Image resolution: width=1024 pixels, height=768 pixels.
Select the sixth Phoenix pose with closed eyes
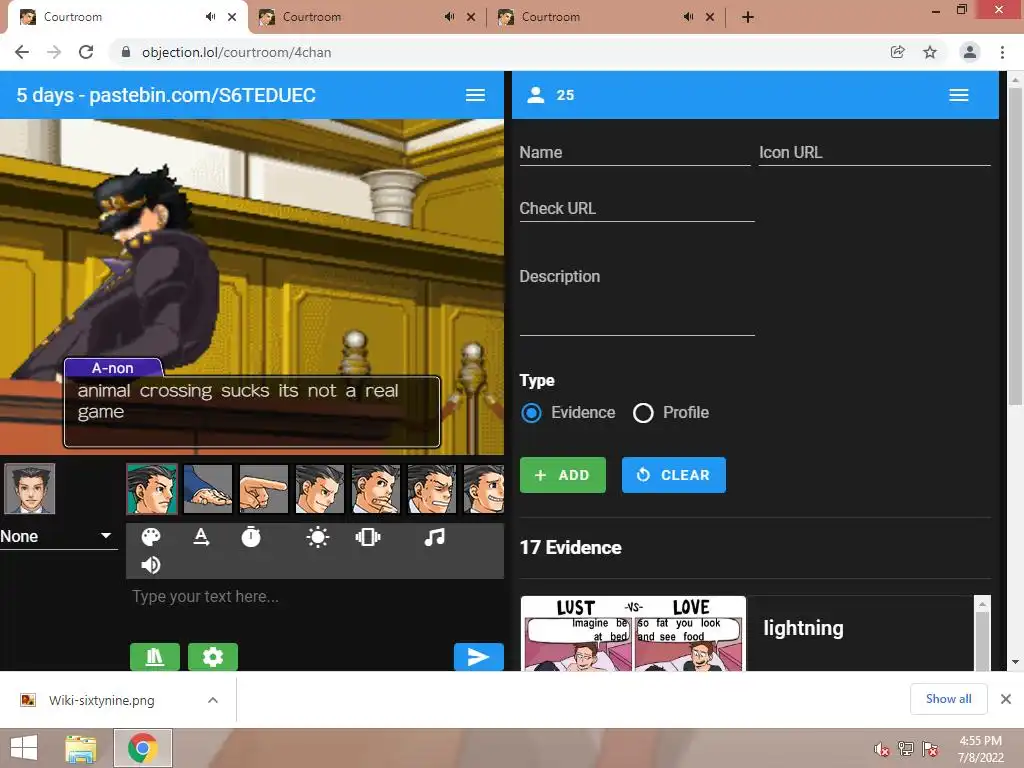pos(432,488)
